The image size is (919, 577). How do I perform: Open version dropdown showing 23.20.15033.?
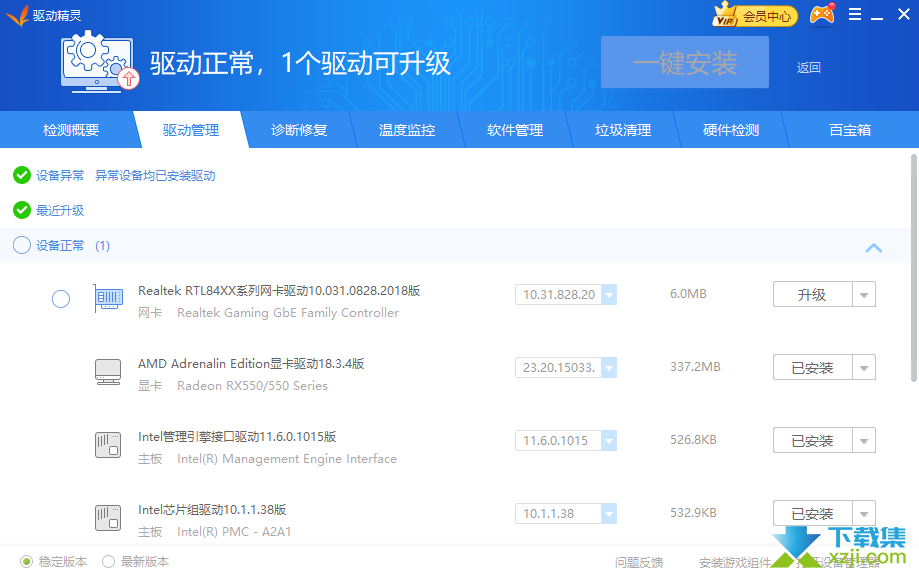tap(610, 368)
